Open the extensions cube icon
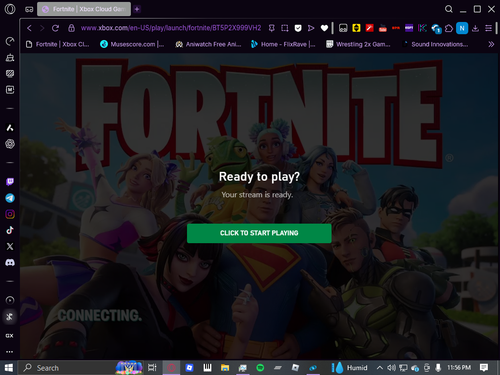This screenshot has width=500, height=375. [449, 28]
